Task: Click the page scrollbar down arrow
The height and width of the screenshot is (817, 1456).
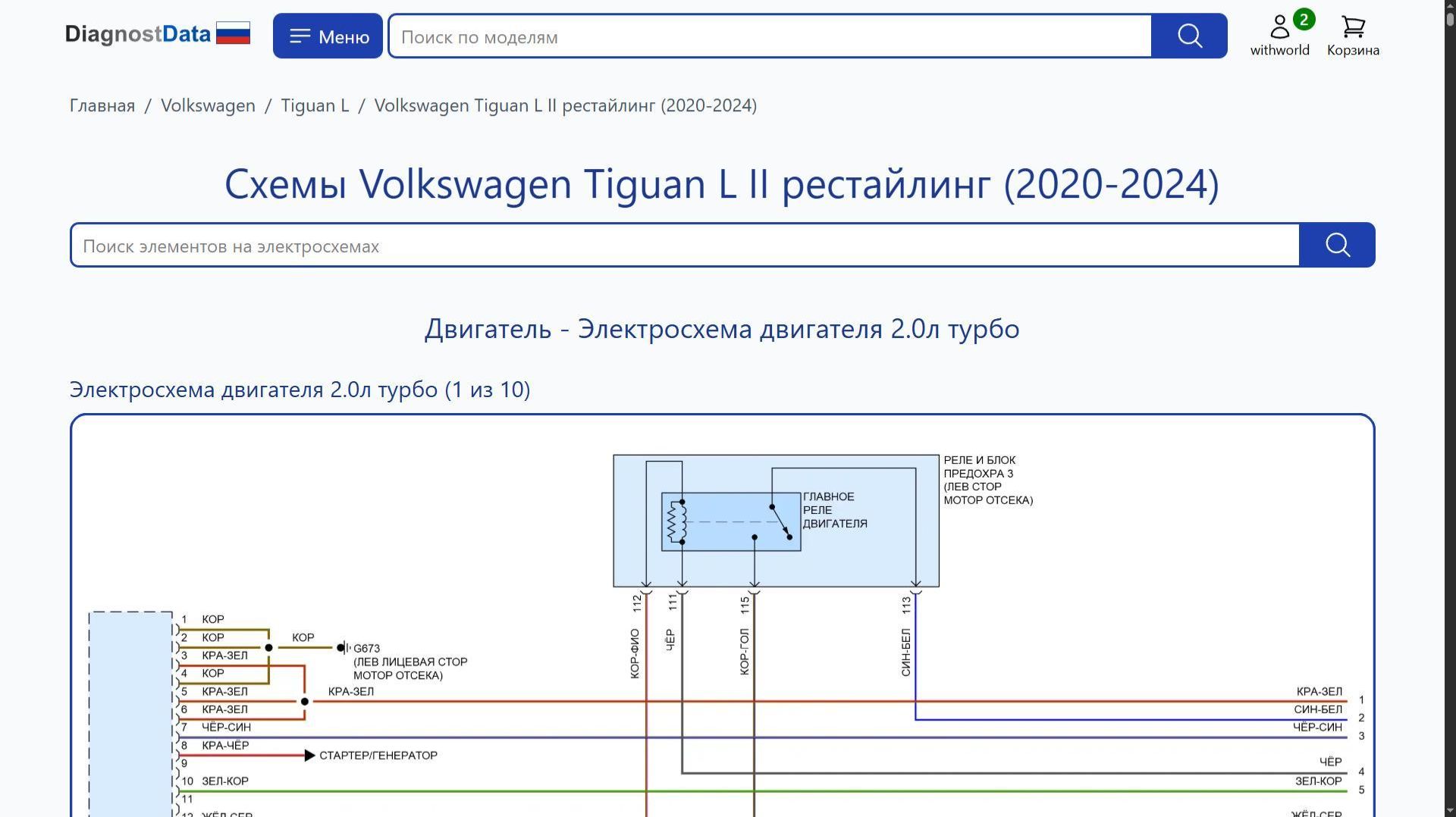Action: pyautogui.click(x=1450, y=811)
